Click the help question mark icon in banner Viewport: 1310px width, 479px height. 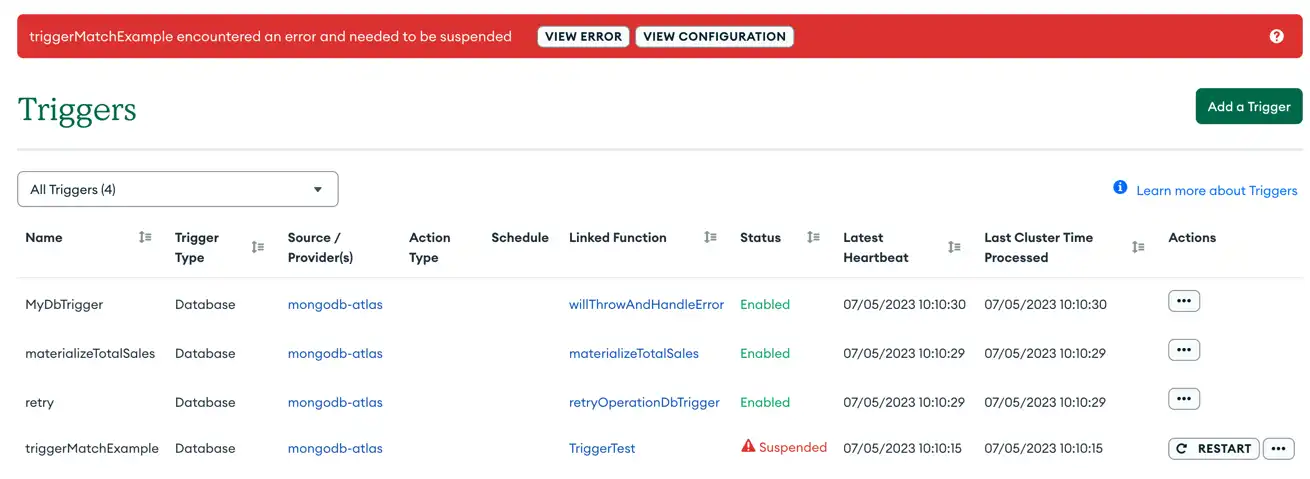coord(1276,36)
